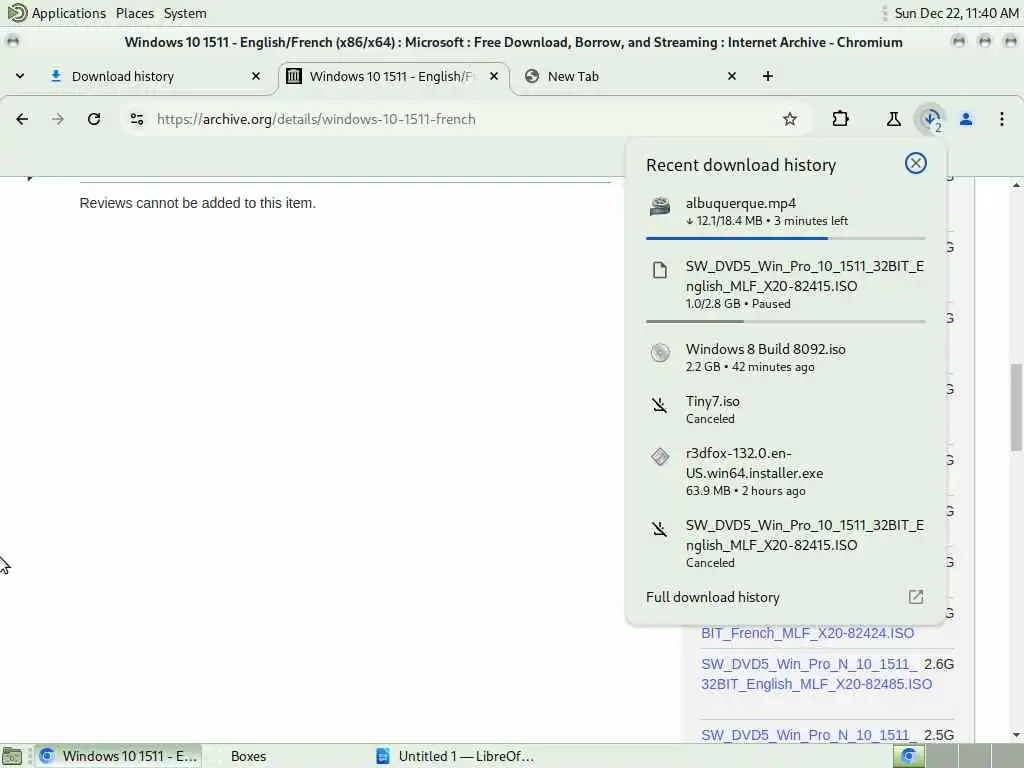Image resolution: width=1024 pixels, height=768 pixels.
Task: Close the Recent download history popup
Action: pyautogui.click(x=916, y=163)
